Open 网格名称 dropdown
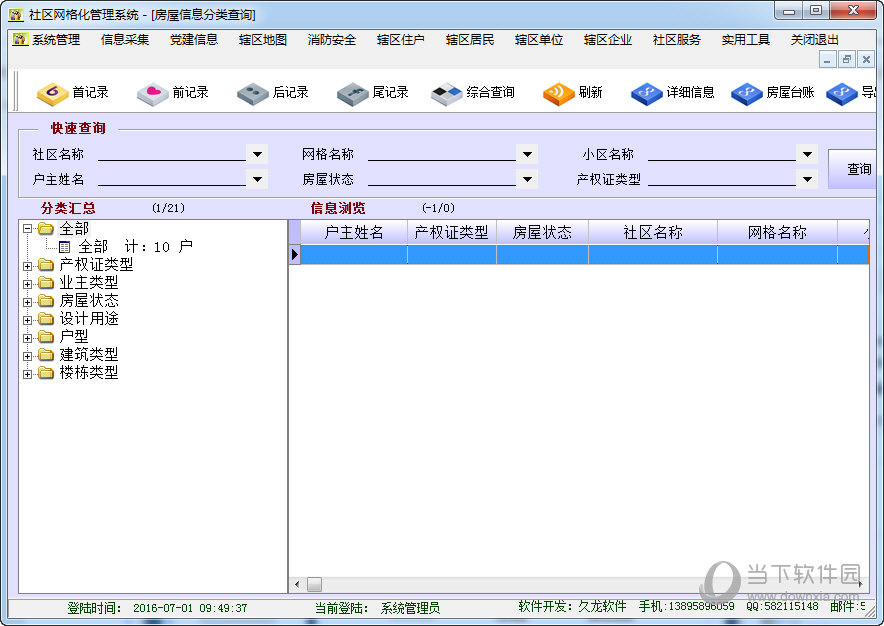 click(527, 154)
